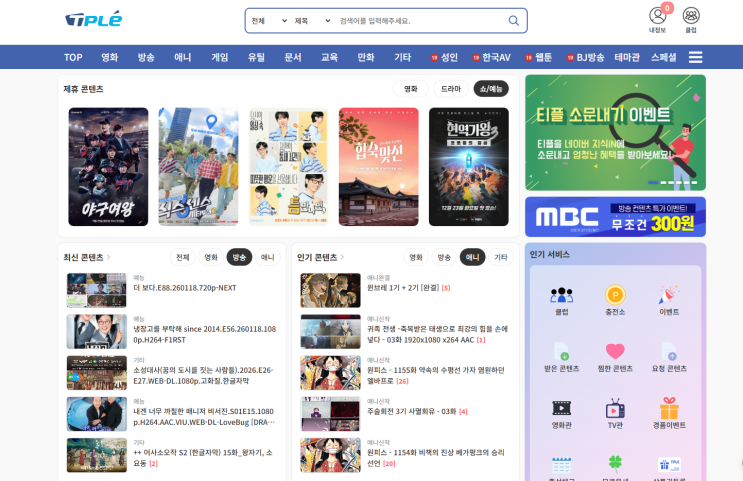
Task: Click the TPLE logo
Action: tap(93, 19)
